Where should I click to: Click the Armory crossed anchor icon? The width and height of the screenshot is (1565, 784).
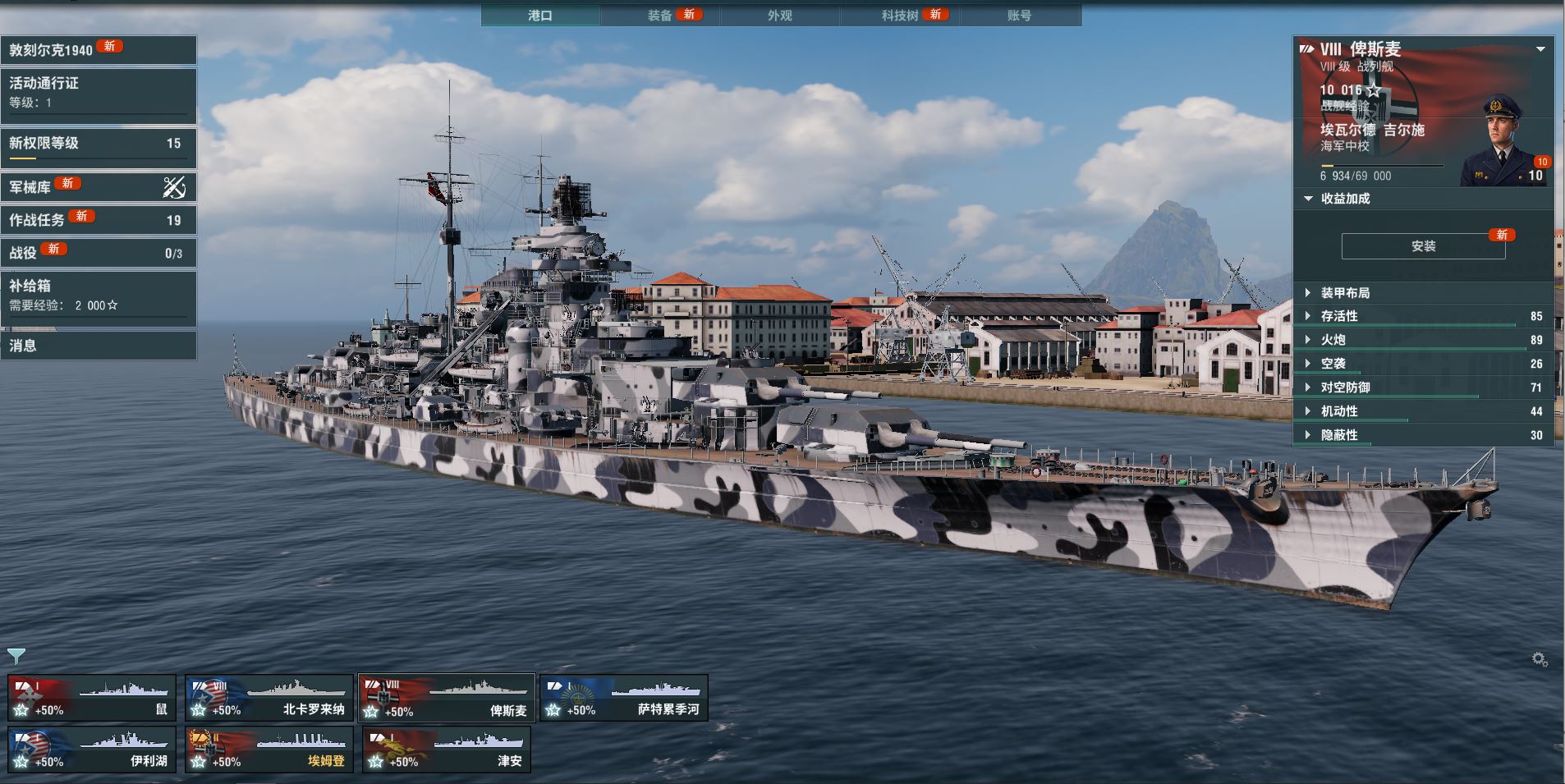tap(174, 187)
